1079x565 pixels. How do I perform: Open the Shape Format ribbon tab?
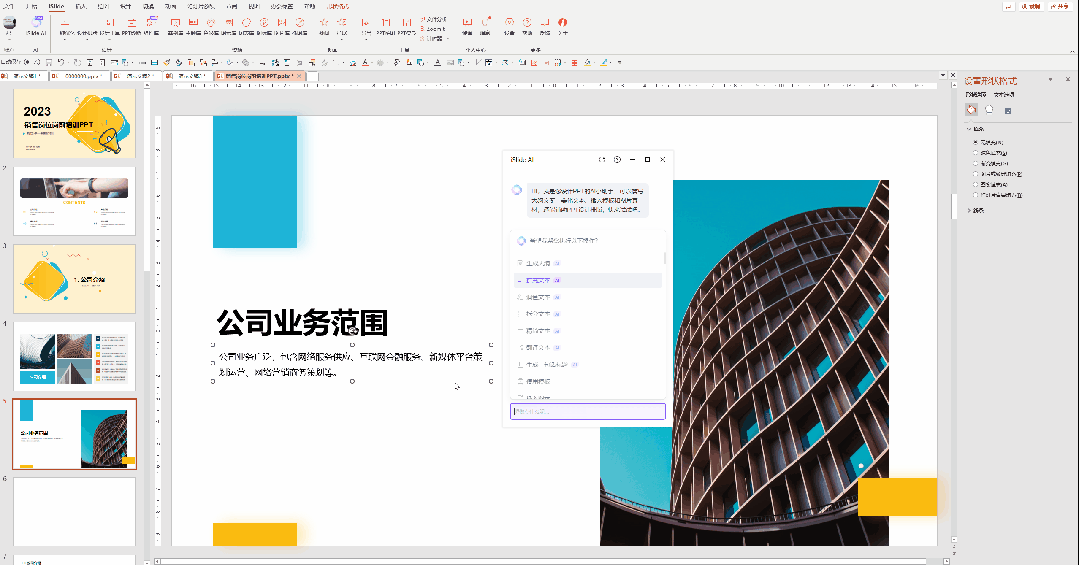click(x=337, y=6)
